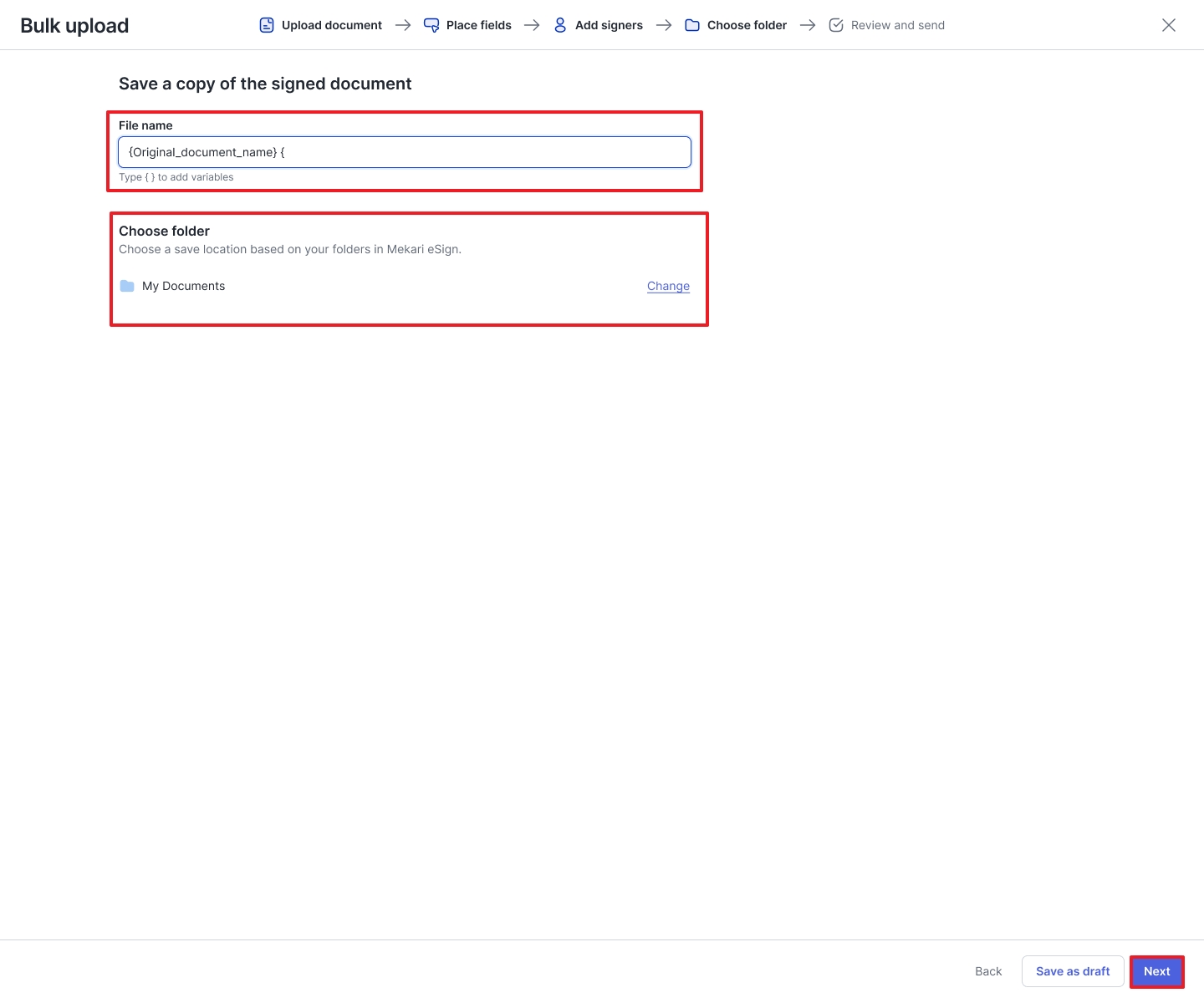This screenshot has height=1003, width=1204.
Task: Click the Add signers person icon
Action: [560, 25]
